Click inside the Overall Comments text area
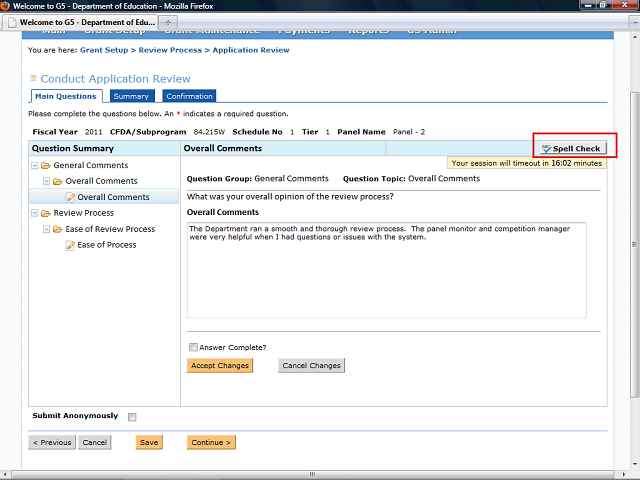 pos(387,270)
